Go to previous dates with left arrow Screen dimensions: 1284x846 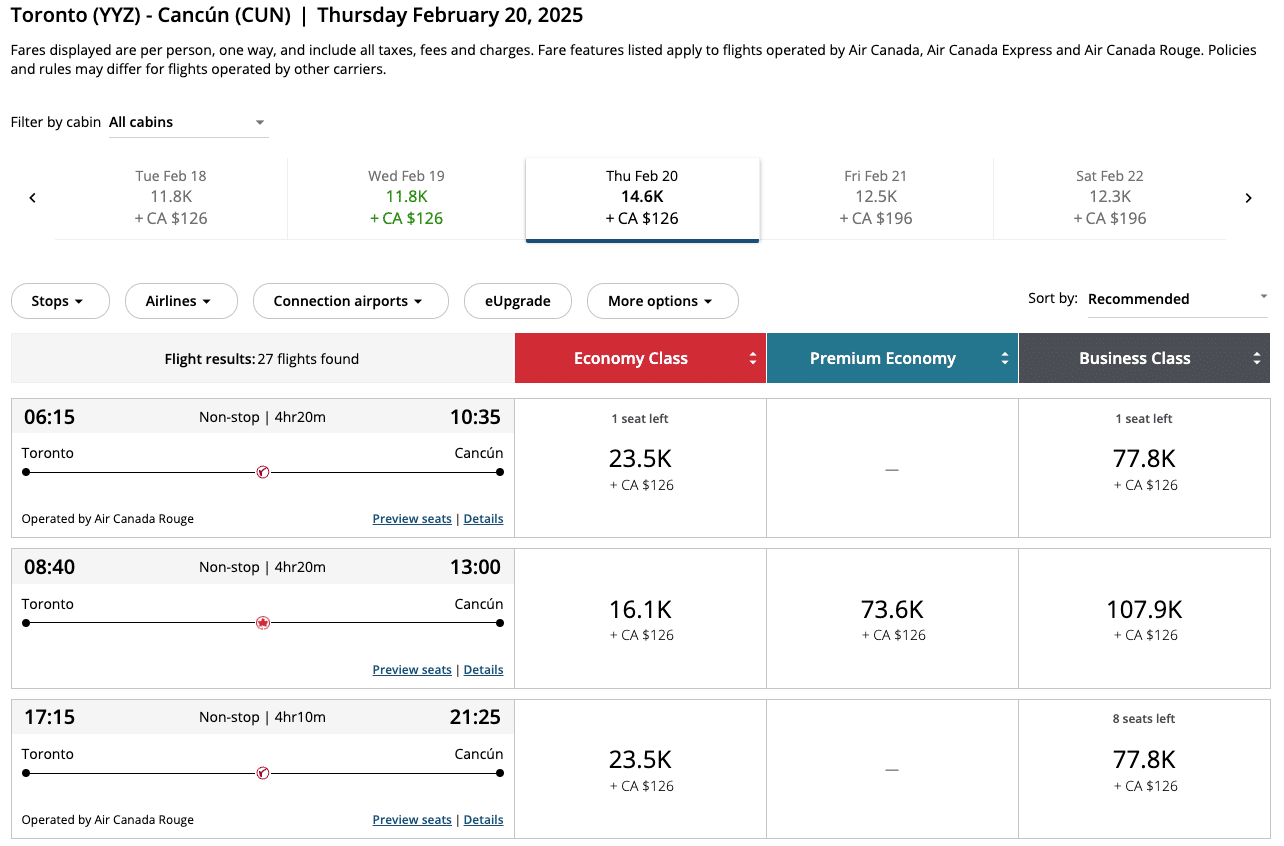coord(32,198)
